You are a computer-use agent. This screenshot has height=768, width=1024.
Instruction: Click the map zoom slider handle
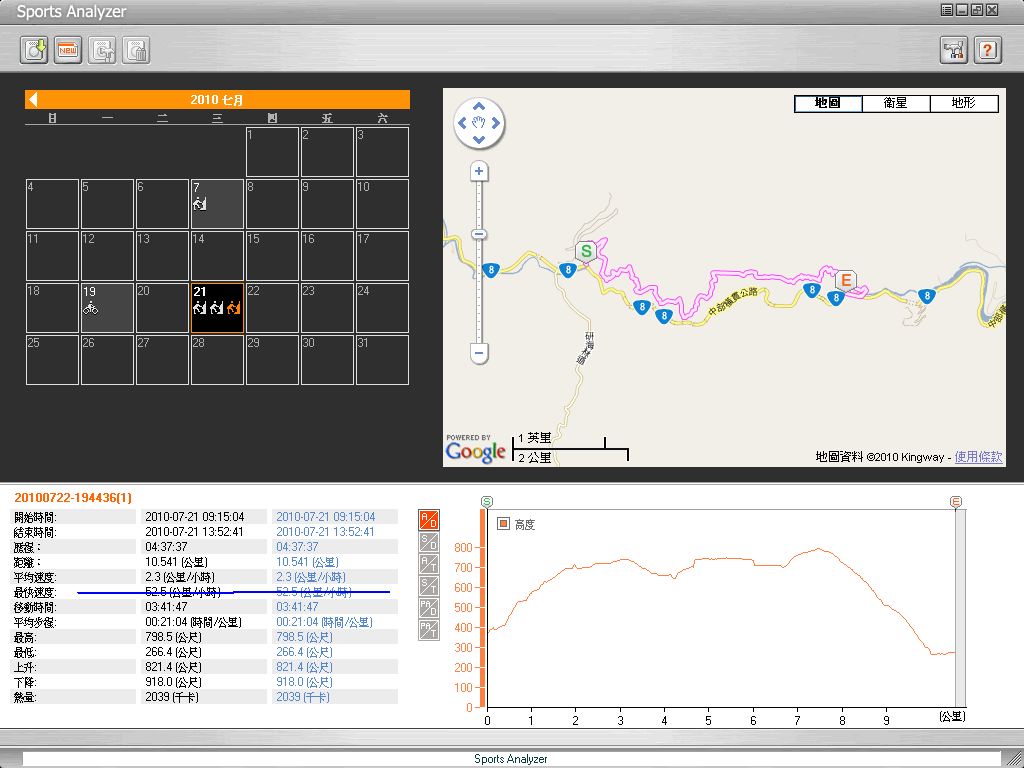(479, 234)
